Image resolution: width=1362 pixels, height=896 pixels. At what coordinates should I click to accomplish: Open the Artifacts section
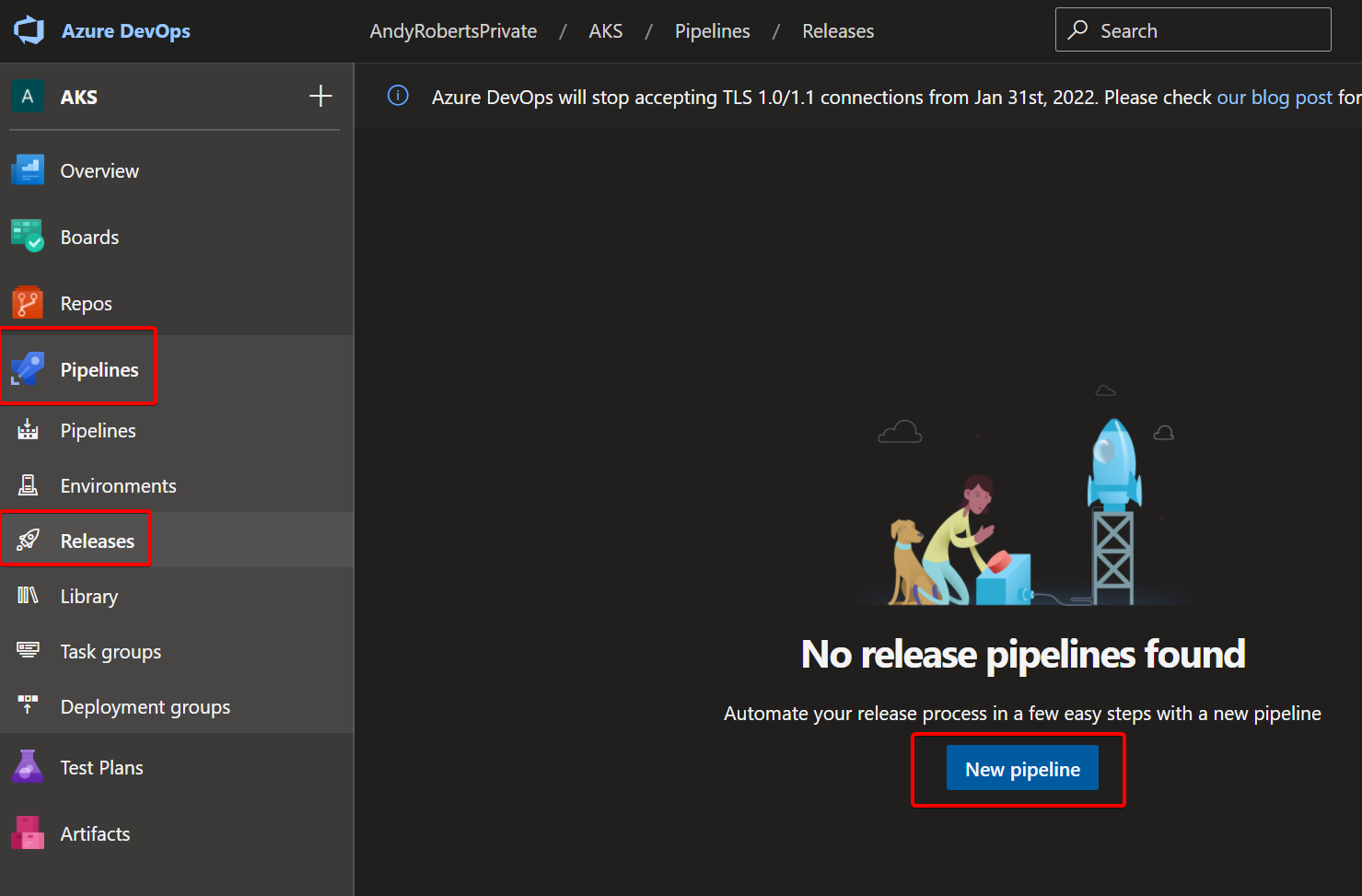[96, 834]
